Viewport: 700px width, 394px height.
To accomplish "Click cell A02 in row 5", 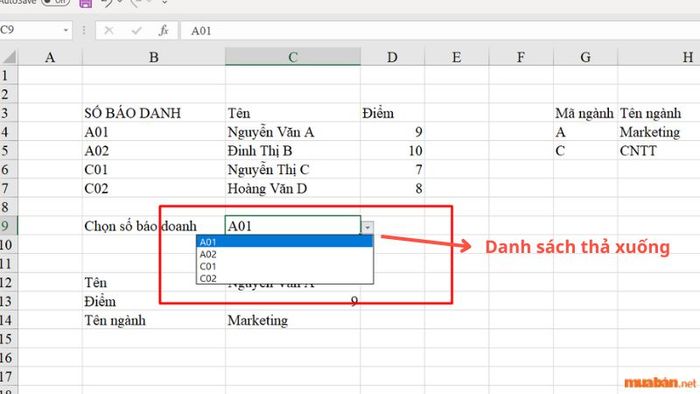I will click(154, 150).
